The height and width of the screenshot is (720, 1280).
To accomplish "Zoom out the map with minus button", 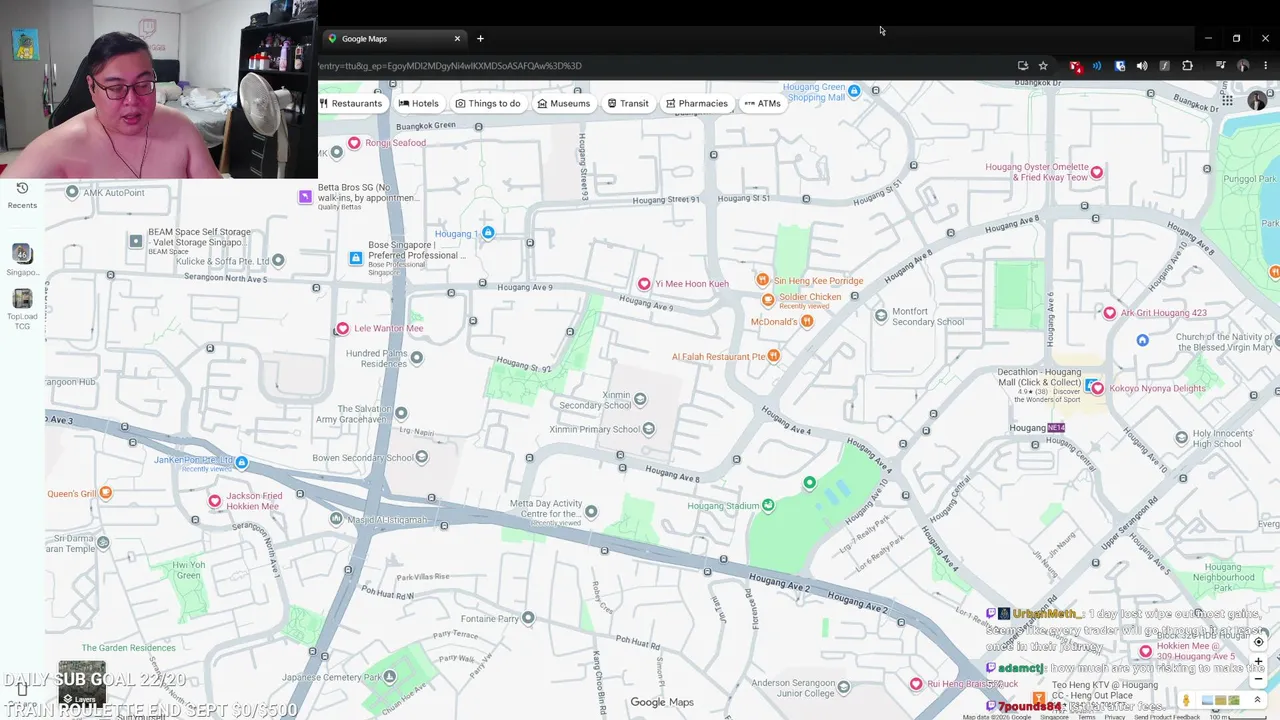I will point(1259,680).
